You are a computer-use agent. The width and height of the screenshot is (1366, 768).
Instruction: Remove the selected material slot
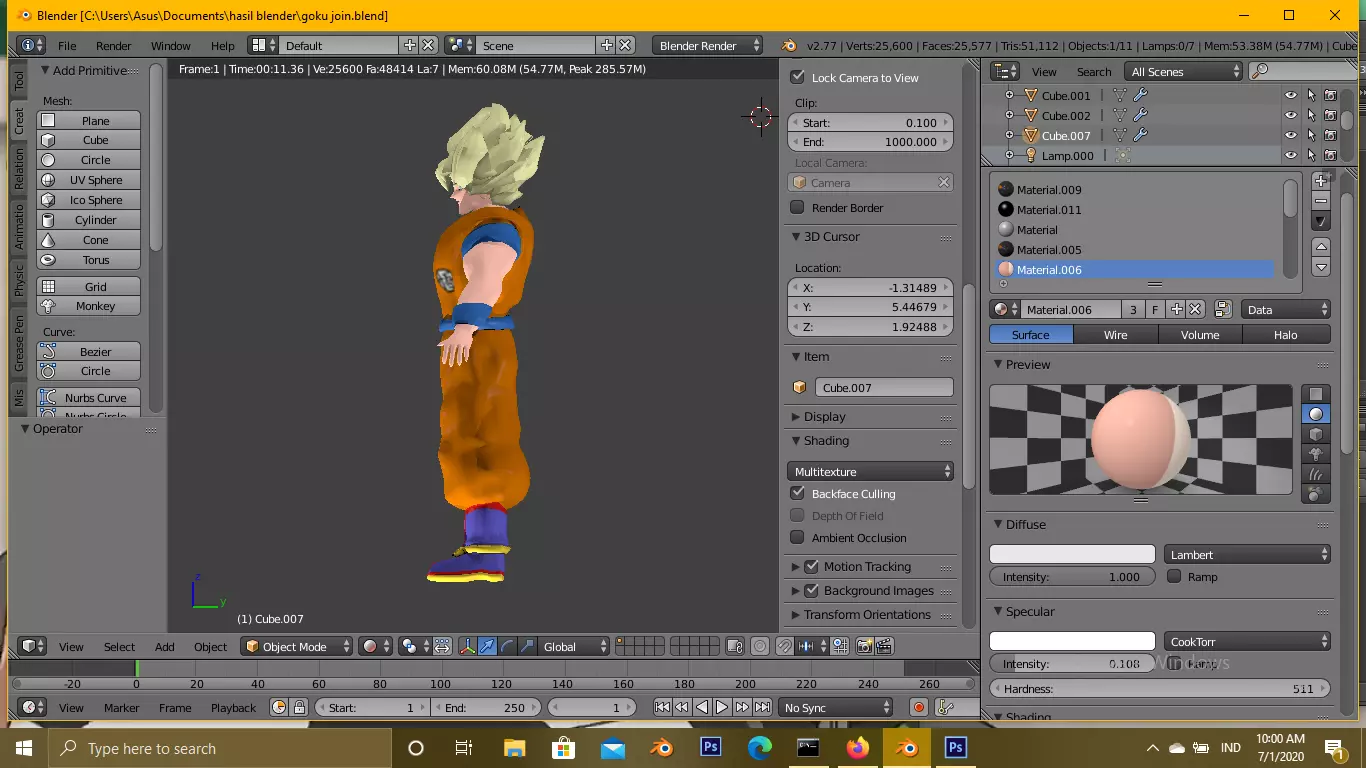pyautogui.click(x=1321, y=201)
